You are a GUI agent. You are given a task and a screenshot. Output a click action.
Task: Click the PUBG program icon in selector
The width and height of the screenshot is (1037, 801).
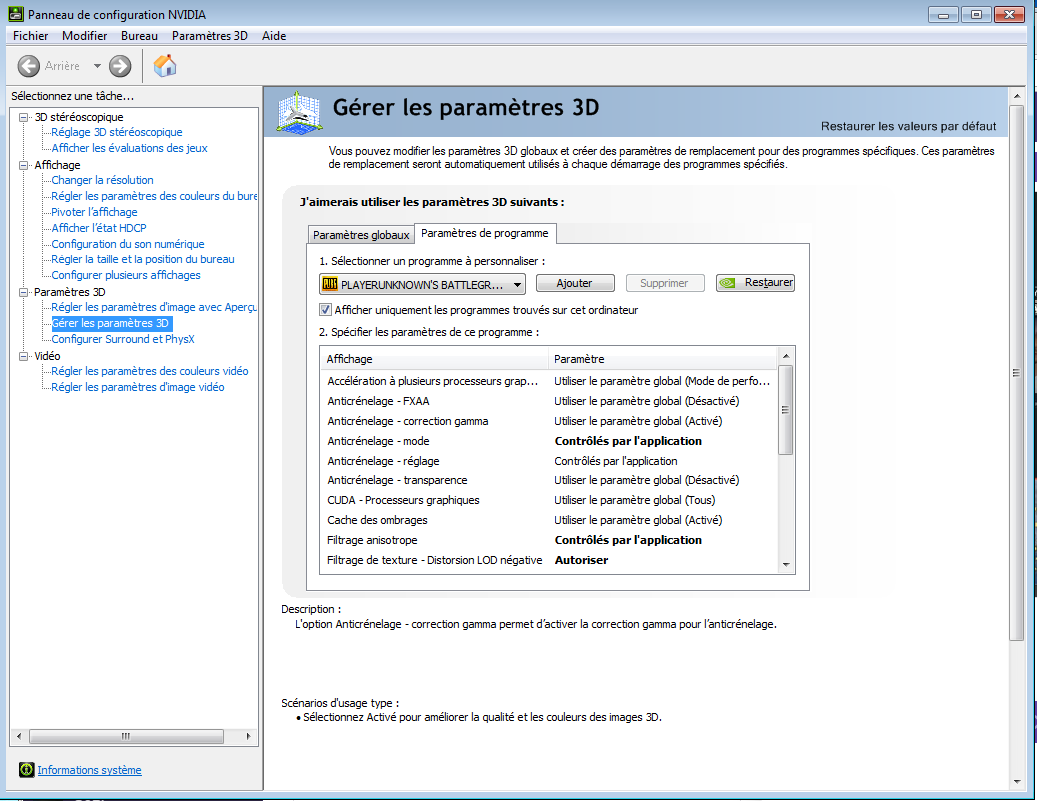[330, 284]
